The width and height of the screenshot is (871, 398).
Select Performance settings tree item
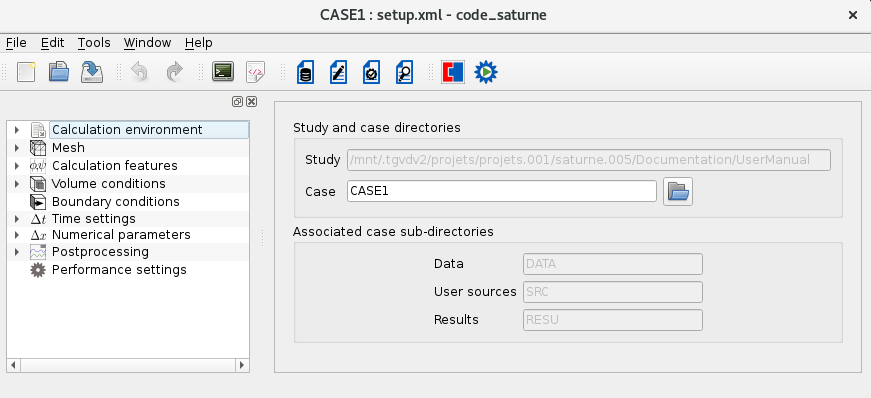(x=119, y=270)
